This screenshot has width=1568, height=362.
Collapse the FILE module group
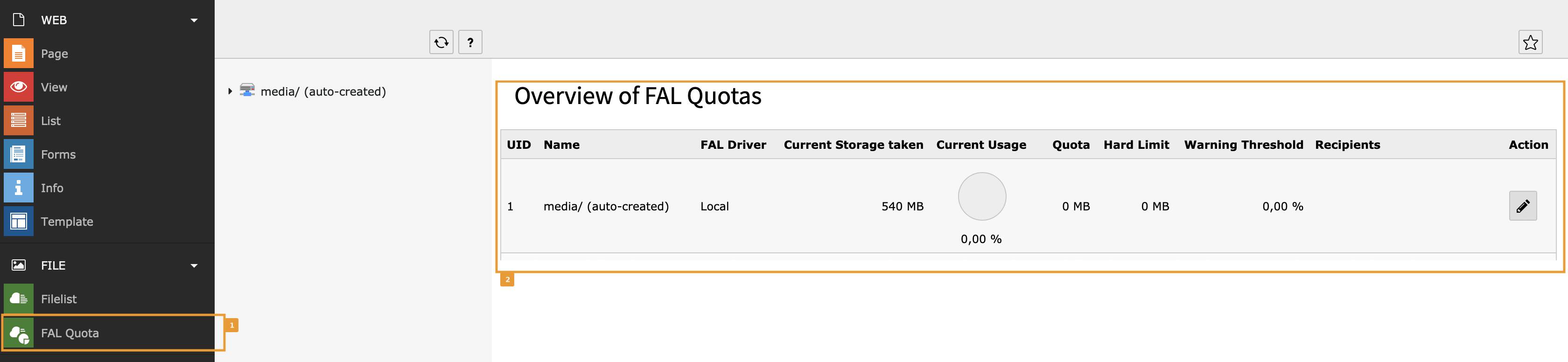pos(194,265)
